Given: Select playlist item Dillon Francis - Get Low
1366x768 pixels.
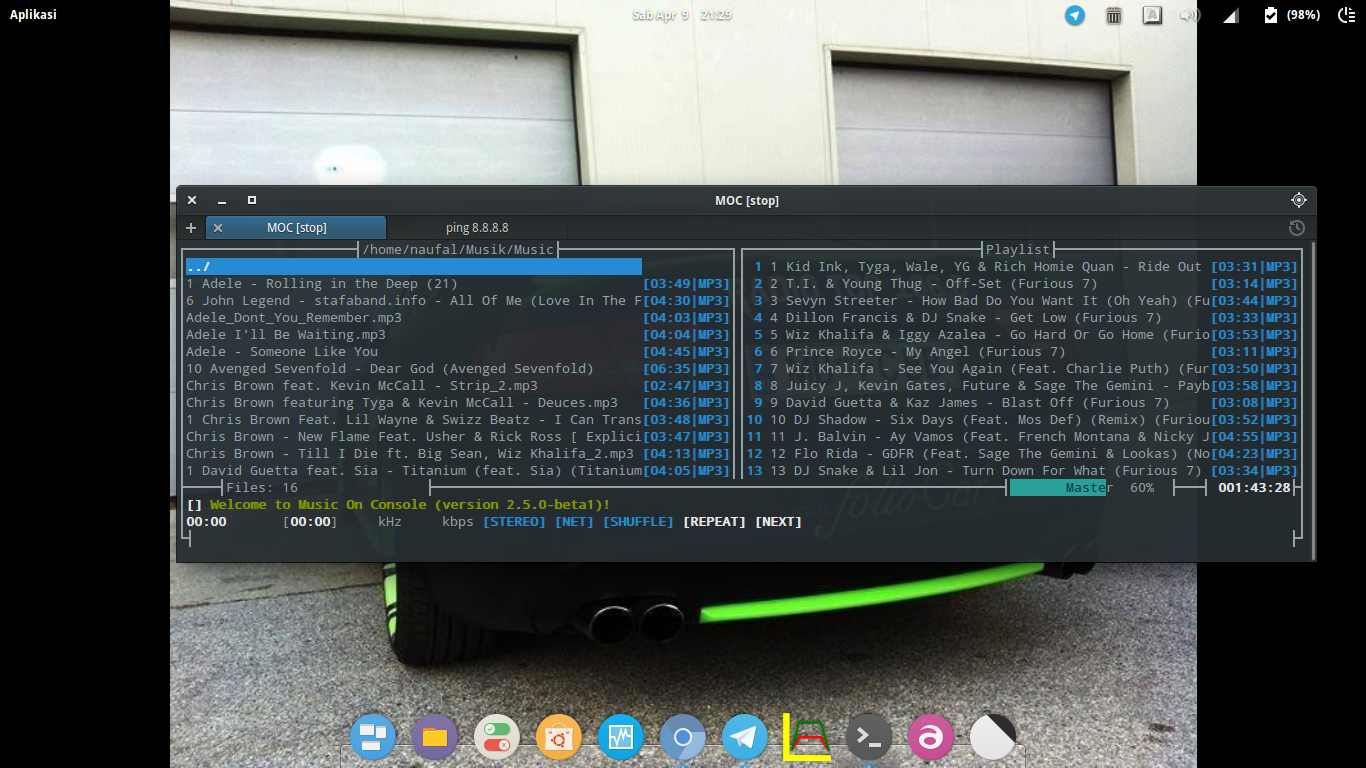Looking at the screenshot, I should point(1021,318).
